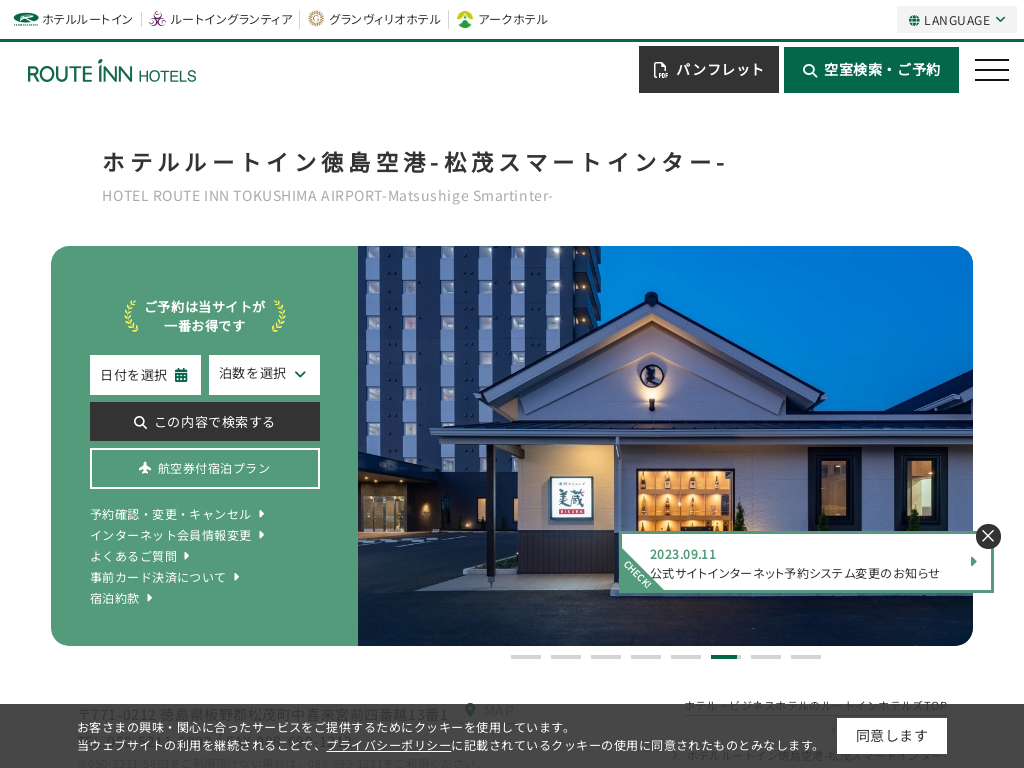Click the 同意します cookie consent button
The width and height of the screenshot is (1024, 768).
click(891, 736)
